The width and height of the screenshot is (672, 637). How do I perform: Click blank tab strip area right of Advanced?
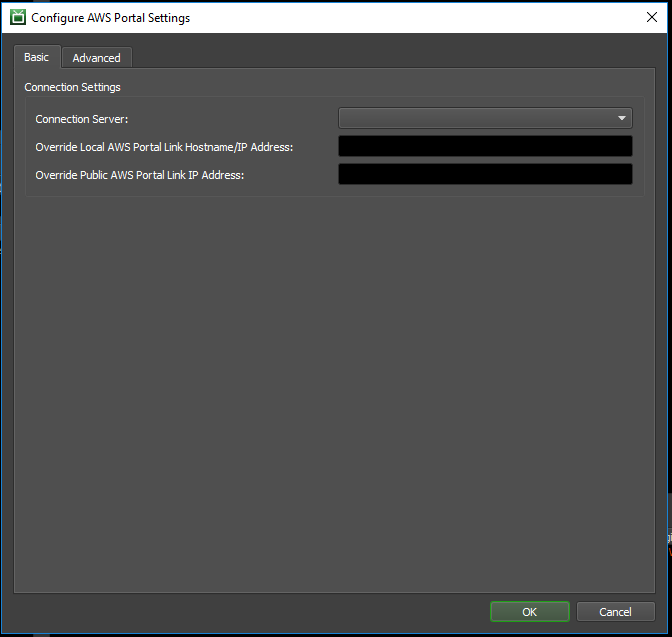tap(390, 58)
